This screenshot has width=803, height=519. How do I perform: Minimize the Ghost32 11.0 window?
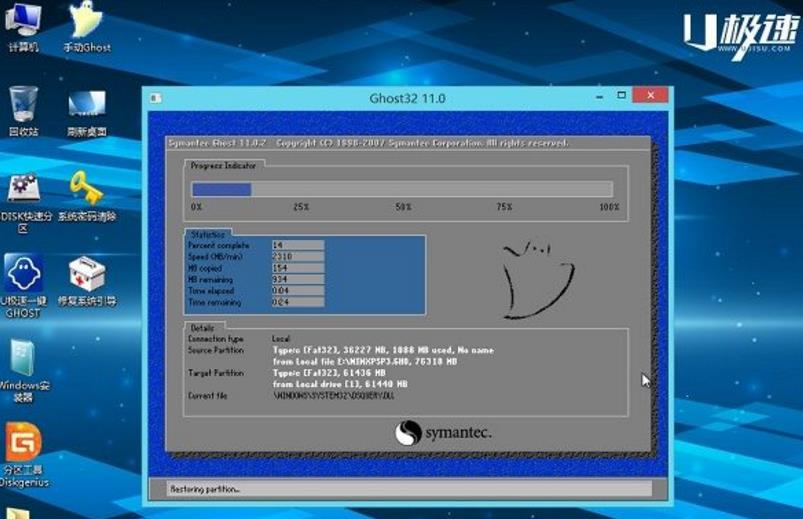pyautogui.click(x=600, y=96)
